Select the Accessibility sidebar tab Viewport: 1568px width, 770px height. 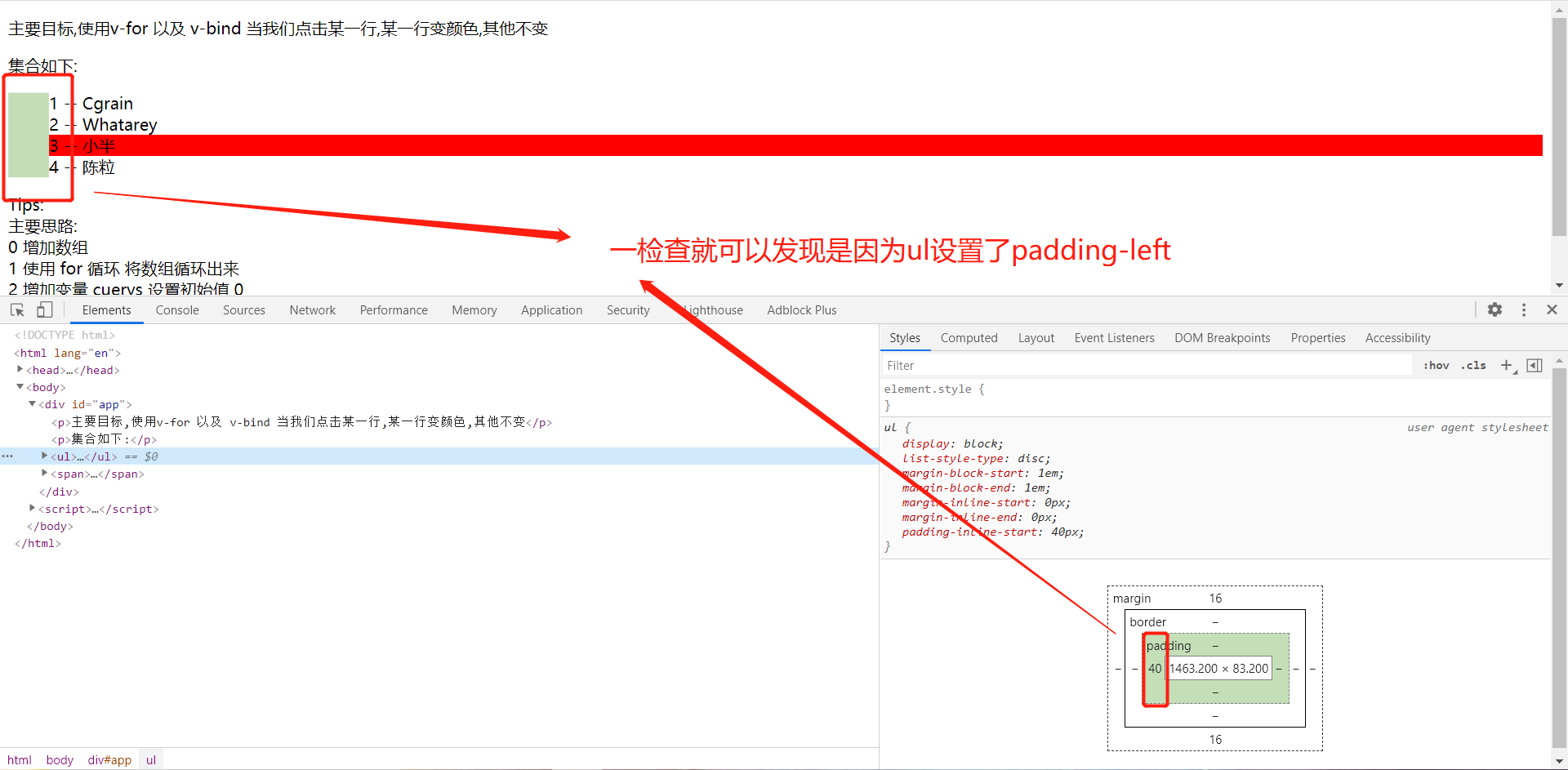[x=1398, y=338]
